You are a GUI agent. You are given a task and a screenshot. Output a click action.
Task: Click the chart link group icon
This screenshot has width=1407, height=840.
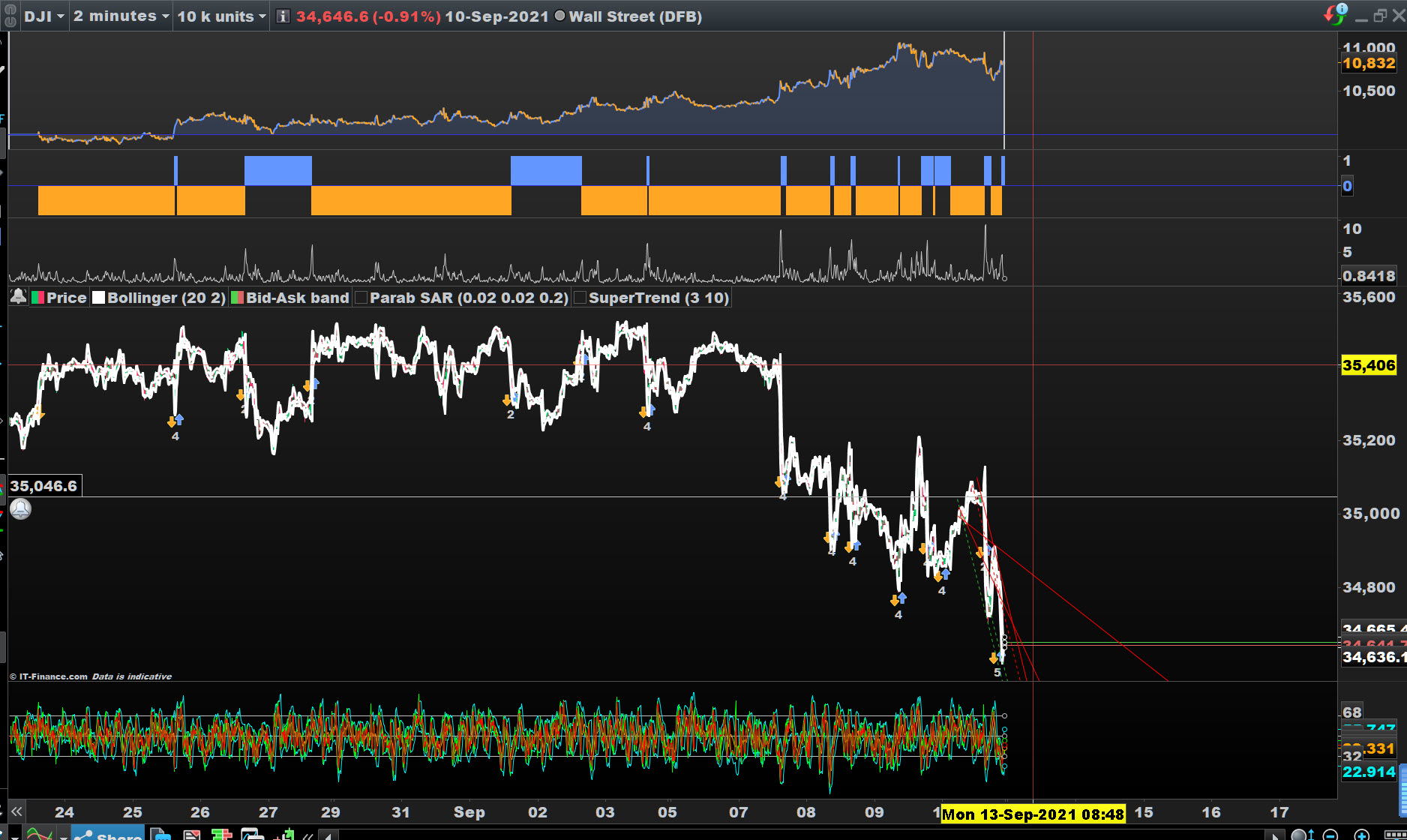pos(10,16)
